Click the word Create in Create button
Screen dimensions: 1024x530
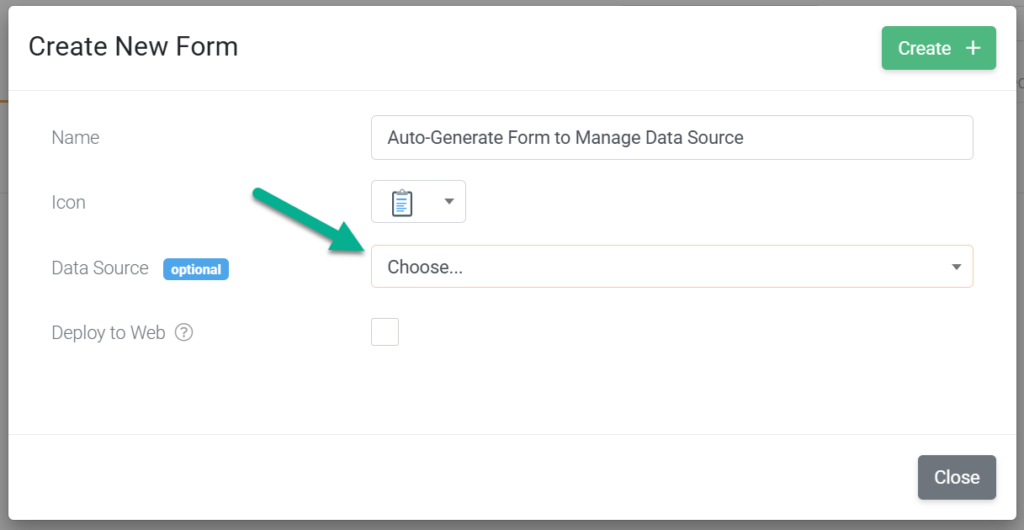924,48
